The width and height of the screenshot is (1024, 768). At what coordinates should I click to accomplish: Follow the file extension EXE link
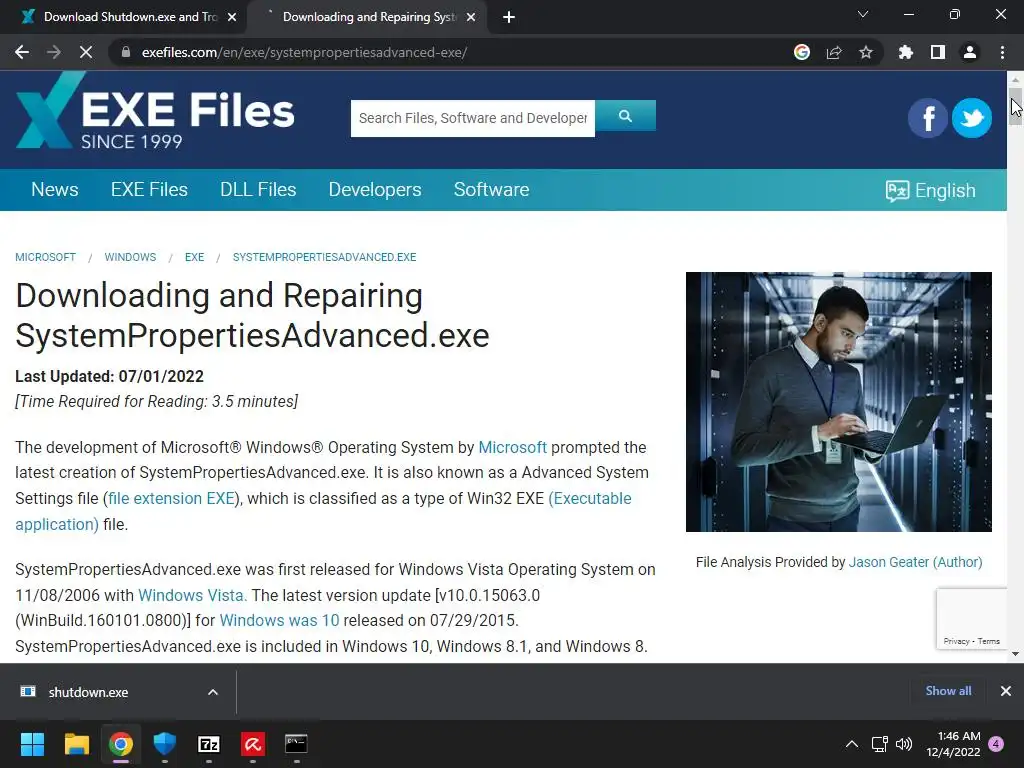point(171,498)
